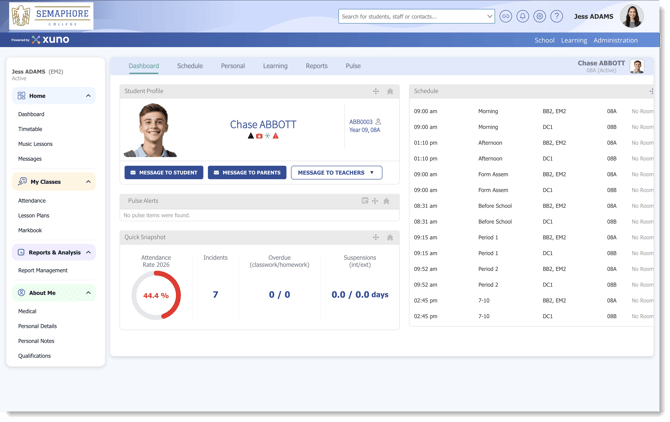
Task: Collapse the Reports & Analysis section
Action: pyautogui.click(x=88, y=252)
